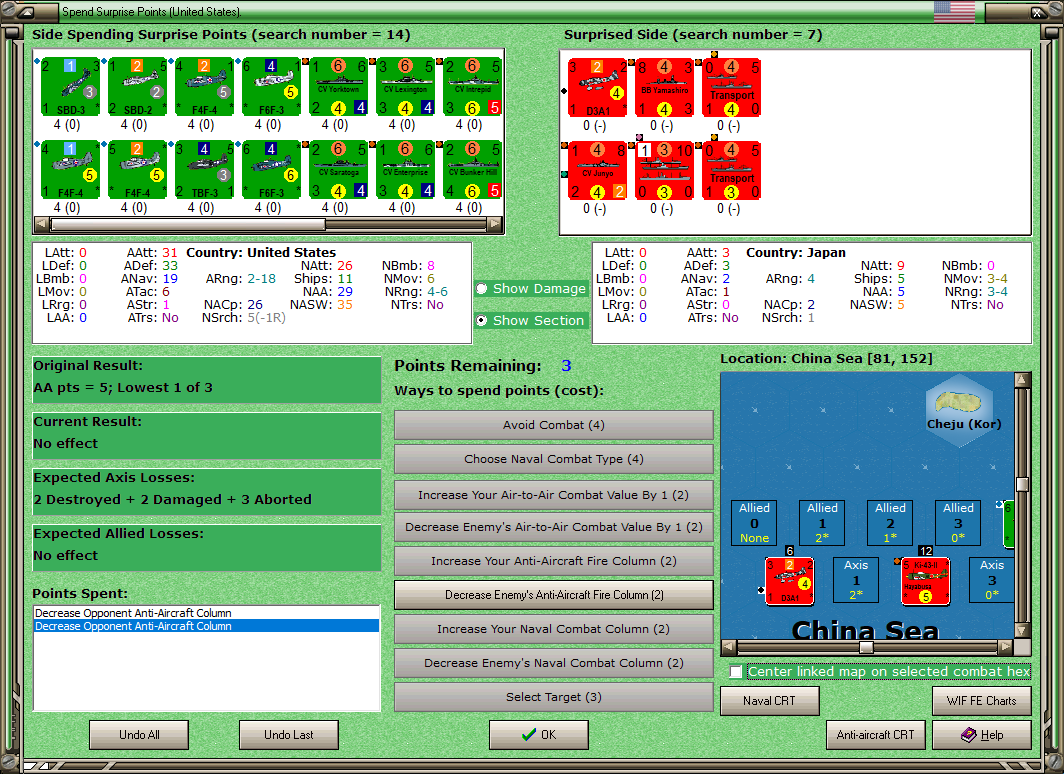This screenshot has height=774, width=1064.
Task: Select the CV Yorktown carrier counter
Action: pyautogui.click(x=339, y=87)
